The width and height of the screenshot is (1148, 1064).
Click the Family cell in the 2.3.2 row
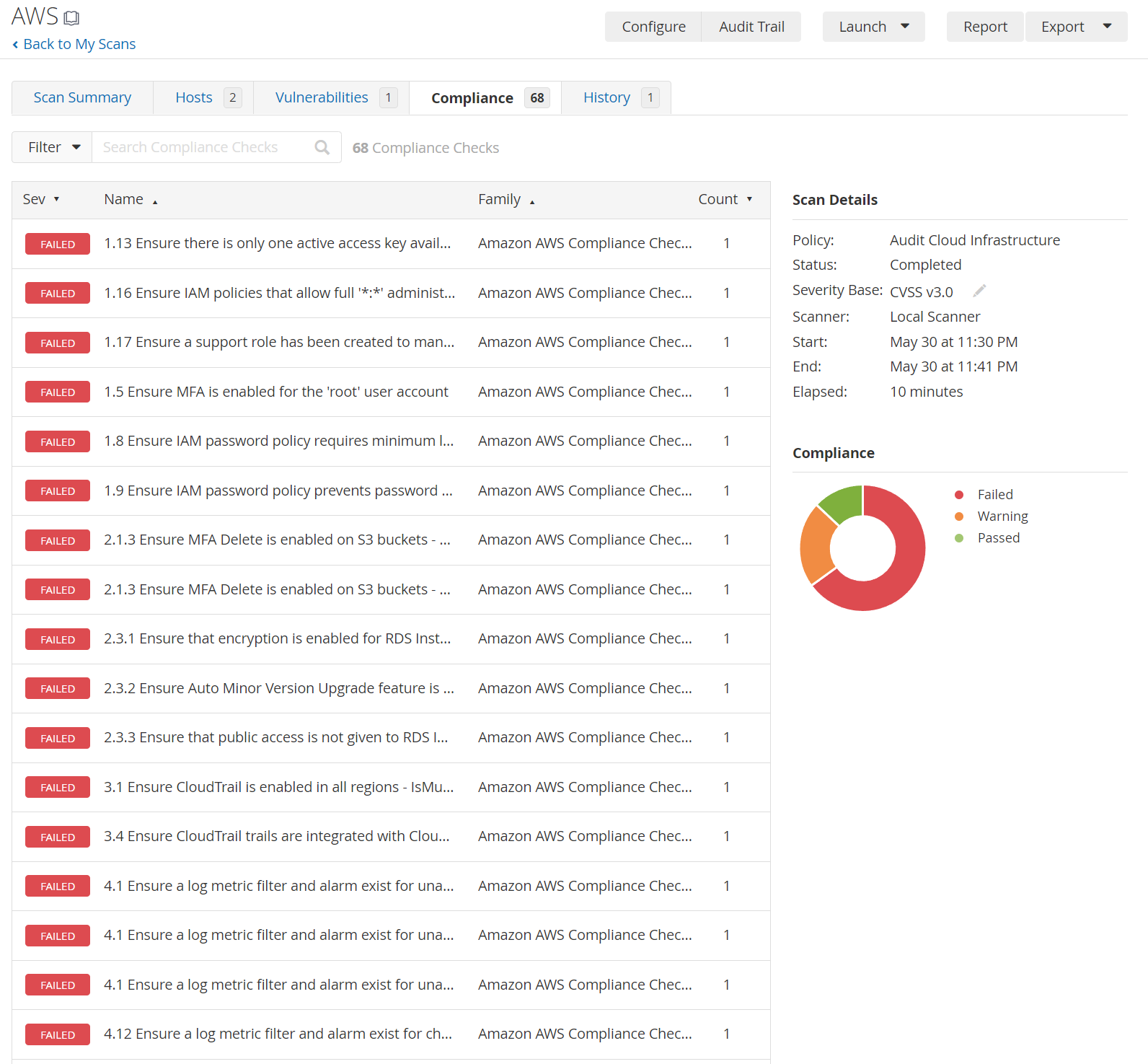point(585,688)
